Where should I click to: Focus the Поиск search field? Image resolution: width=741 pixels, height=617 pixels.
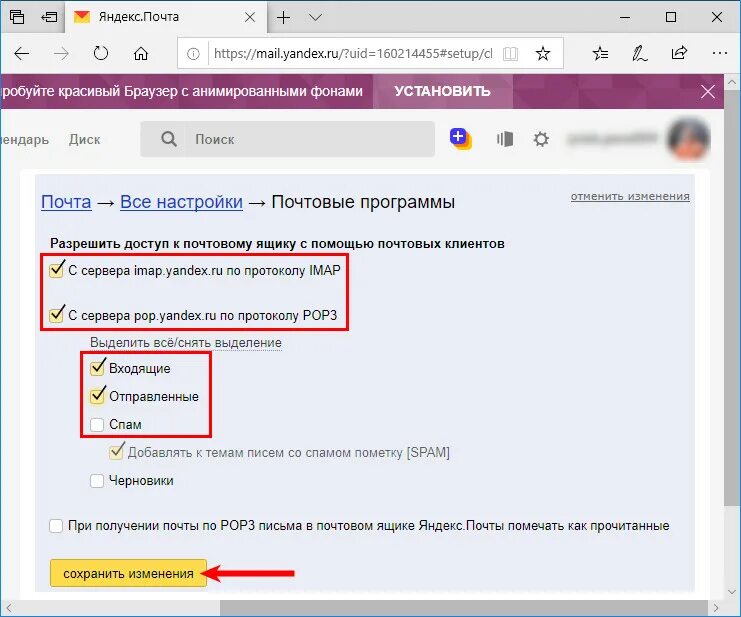tap(287, 139)
